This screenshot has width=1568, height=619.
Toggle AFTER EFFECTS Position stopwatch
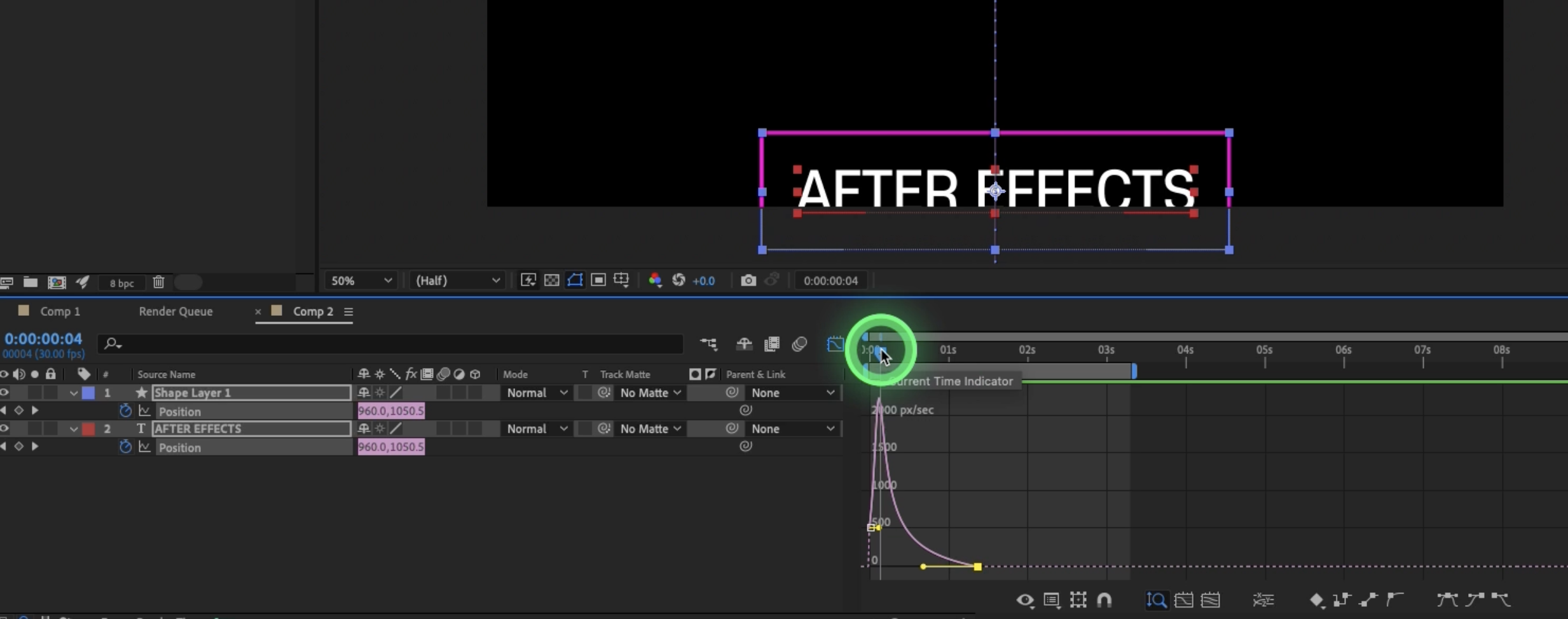125,447
